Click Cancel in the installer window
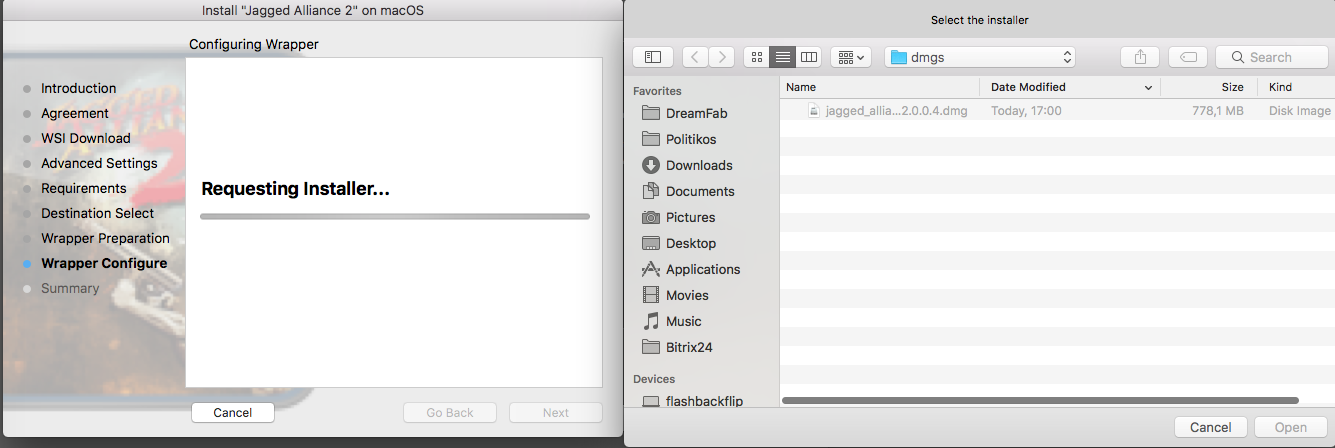This screenshot has height=448, width=1335. [x=232, y=412]
